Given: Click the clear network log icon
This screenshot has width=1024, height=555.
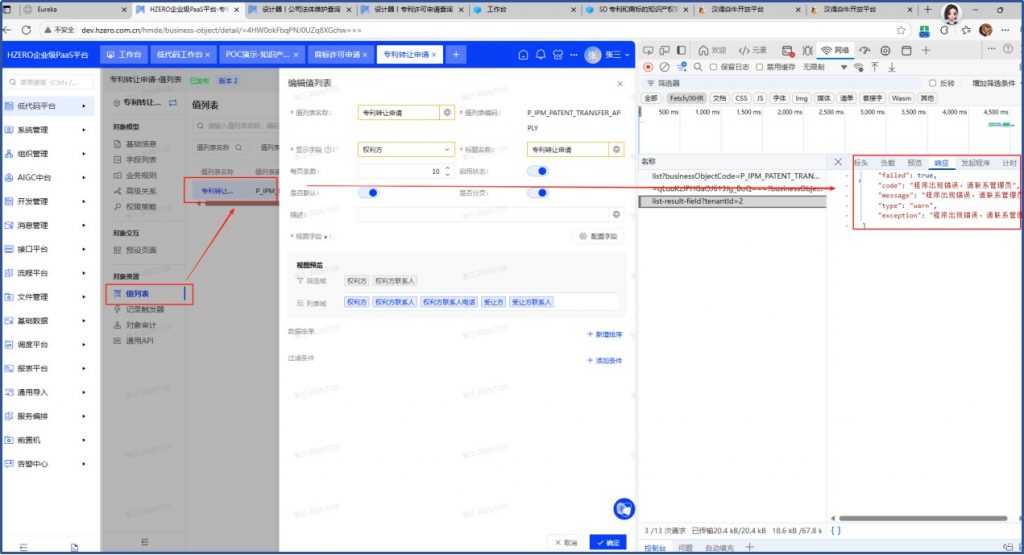Looking at the screenshot, I should click(x=665, y=67).
